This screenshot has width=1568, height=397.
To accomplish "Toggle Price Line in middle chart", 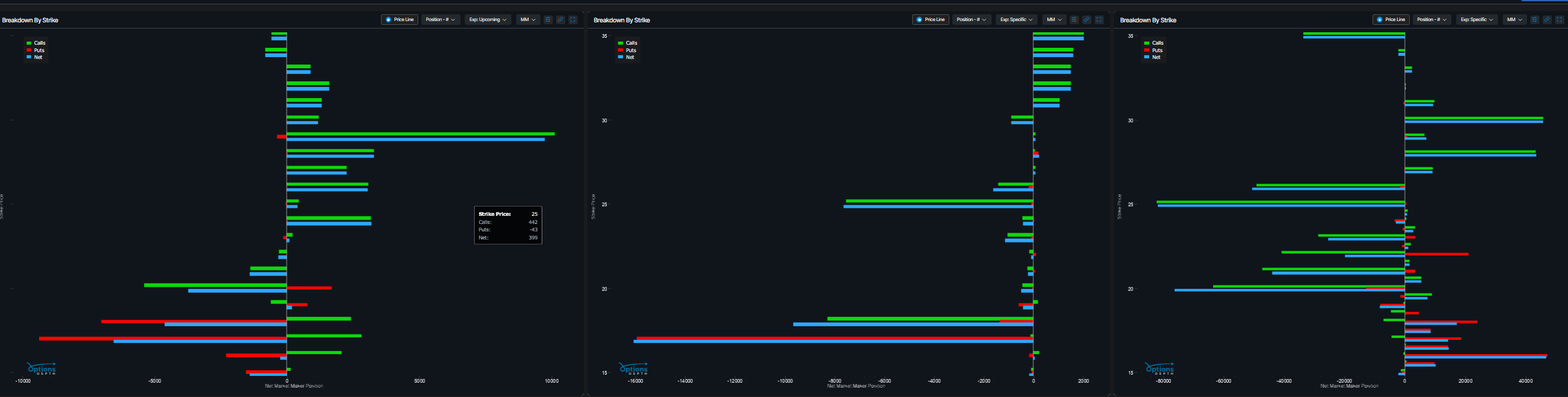I will (x=931, y=20).
